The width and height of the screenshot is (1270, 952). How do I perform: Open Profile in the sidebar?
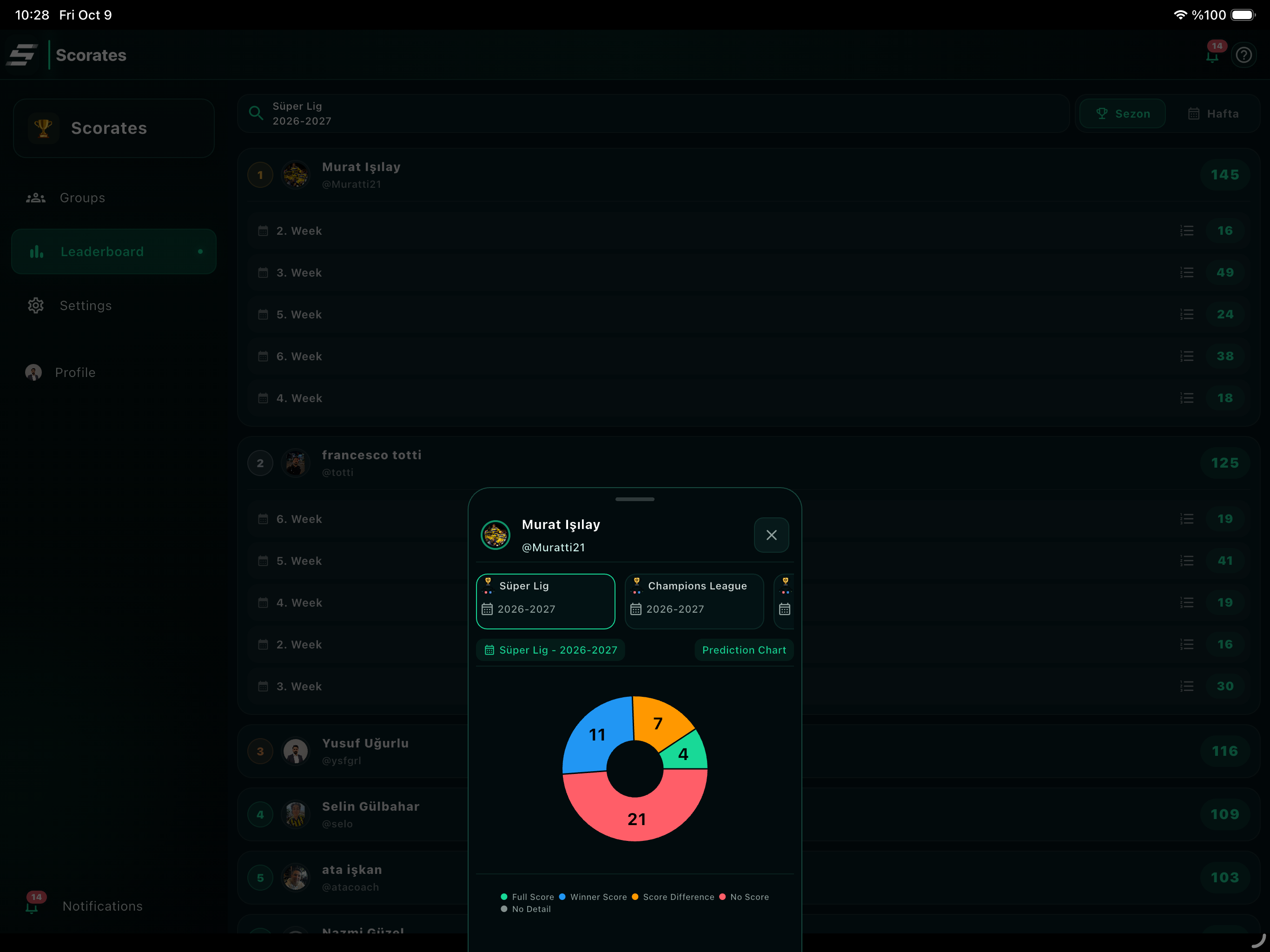pos(114,373)
